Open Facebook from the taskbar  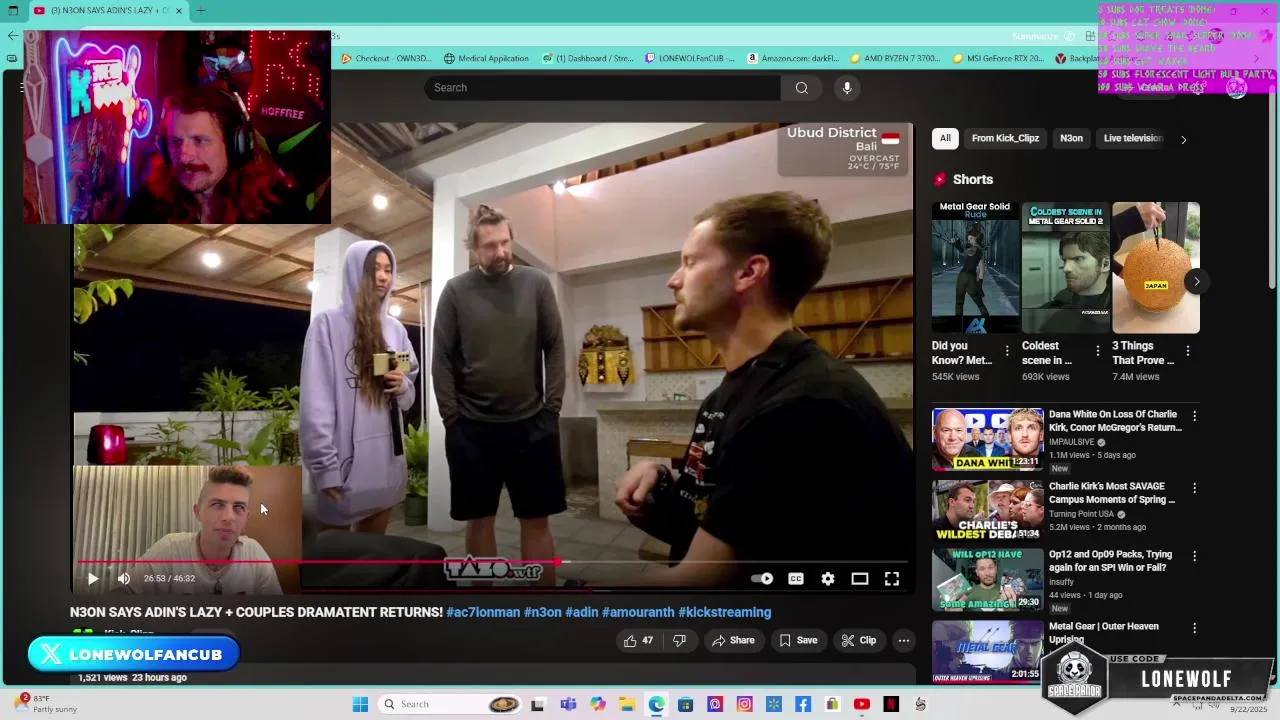click(x=803, y=704)
